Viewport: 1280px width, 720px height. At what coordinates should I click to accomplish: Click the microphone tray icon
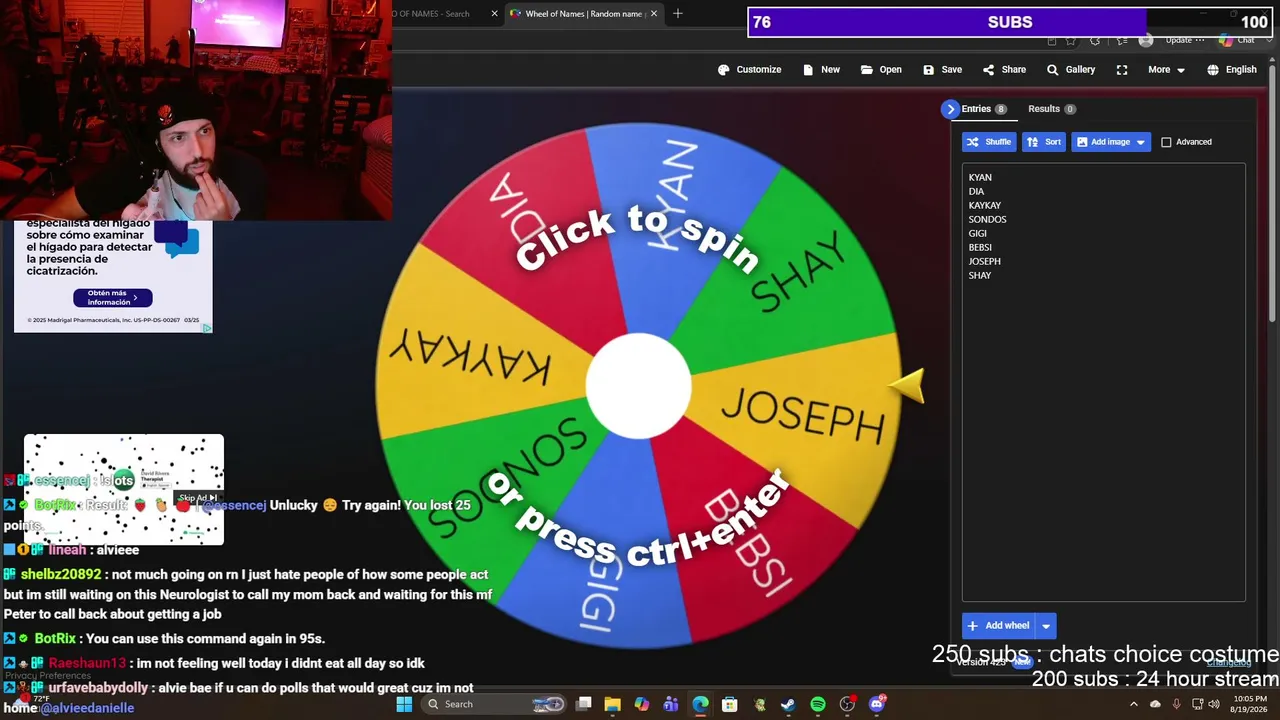[x=1177, y=704]
